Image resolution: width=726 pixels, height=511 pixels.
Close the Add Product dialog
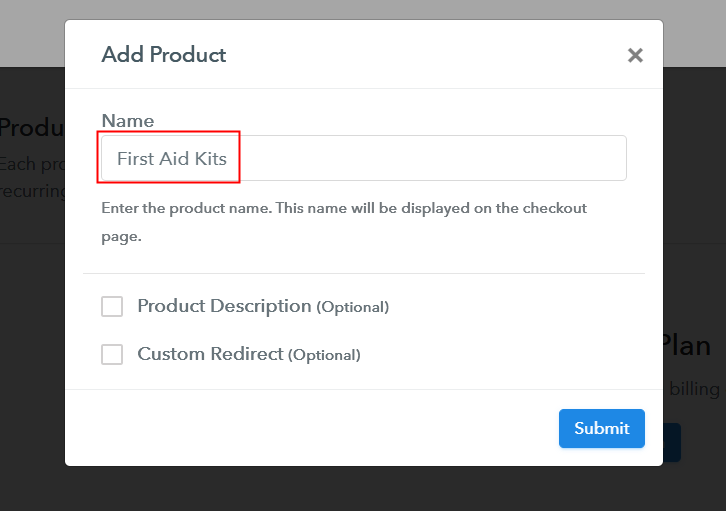pos(635,55)
